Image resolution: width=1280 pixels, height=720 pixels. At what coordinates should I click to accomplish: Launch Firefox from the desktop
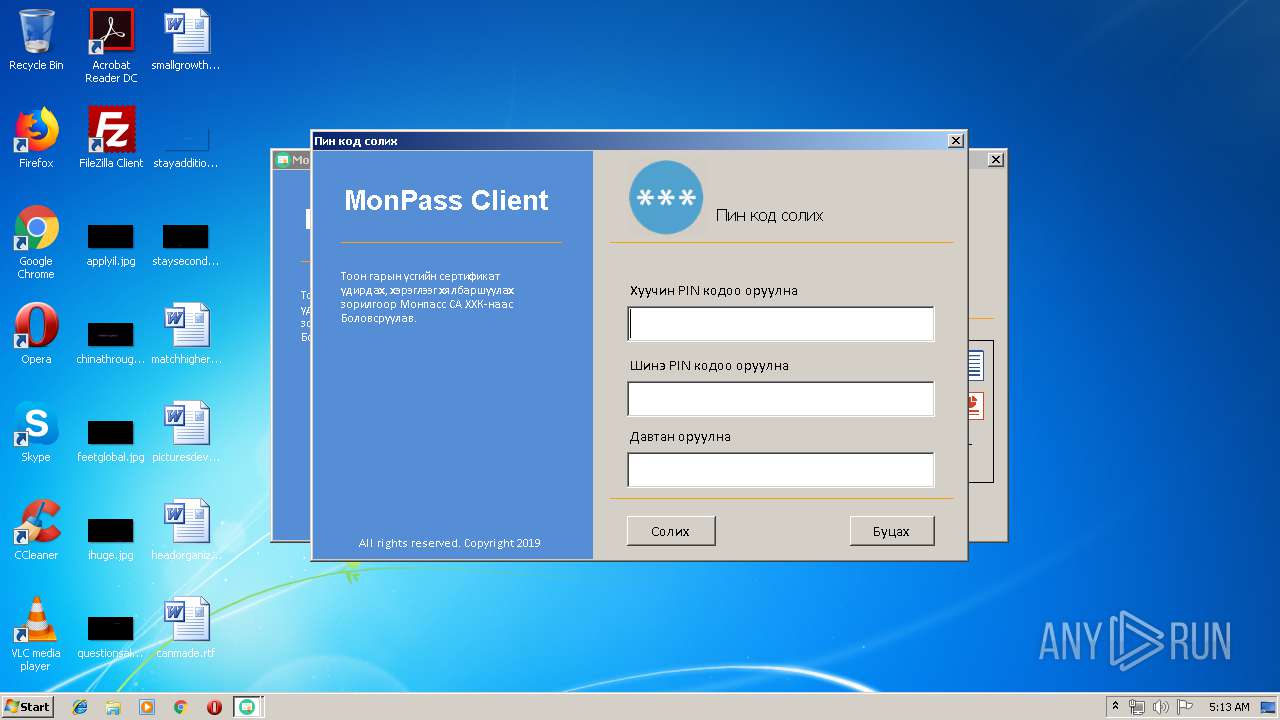pyautogui.click(x=36, y=138)
